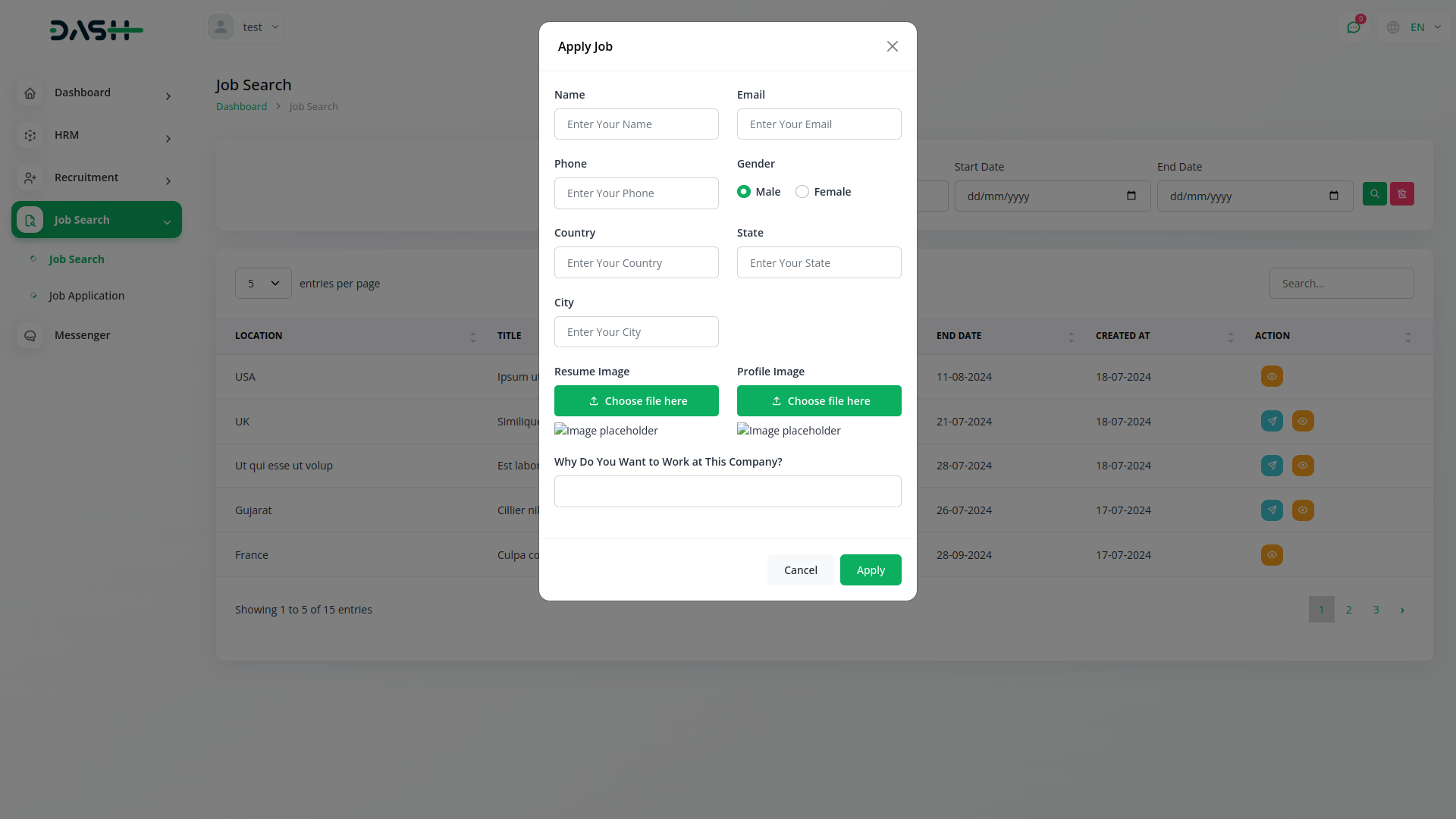Click the view eye icon in USA row

1272,376
